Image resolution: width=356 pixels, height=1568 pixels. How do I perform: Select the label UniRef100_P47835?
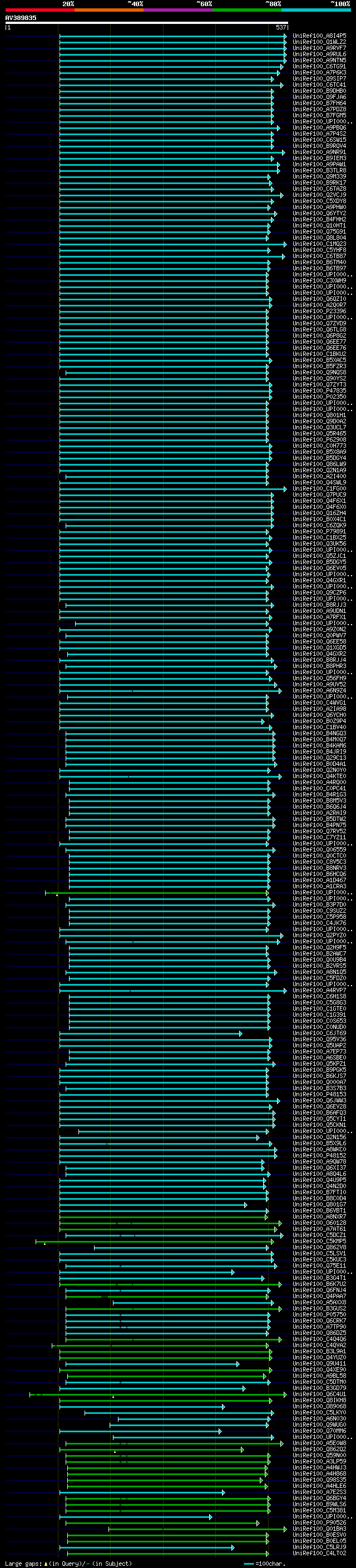coord(319,391)
